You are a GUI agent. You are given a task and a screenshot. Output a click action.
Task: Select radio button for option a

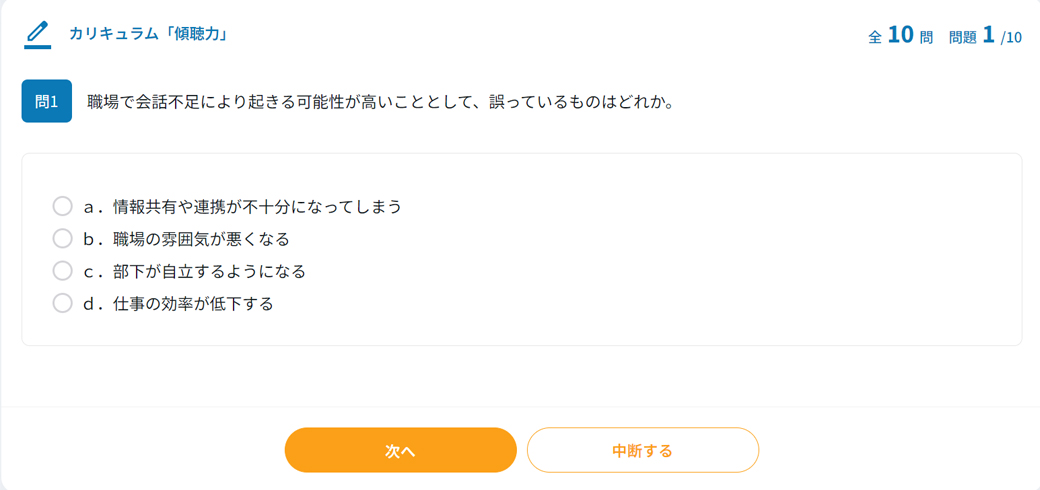(62, 206)
